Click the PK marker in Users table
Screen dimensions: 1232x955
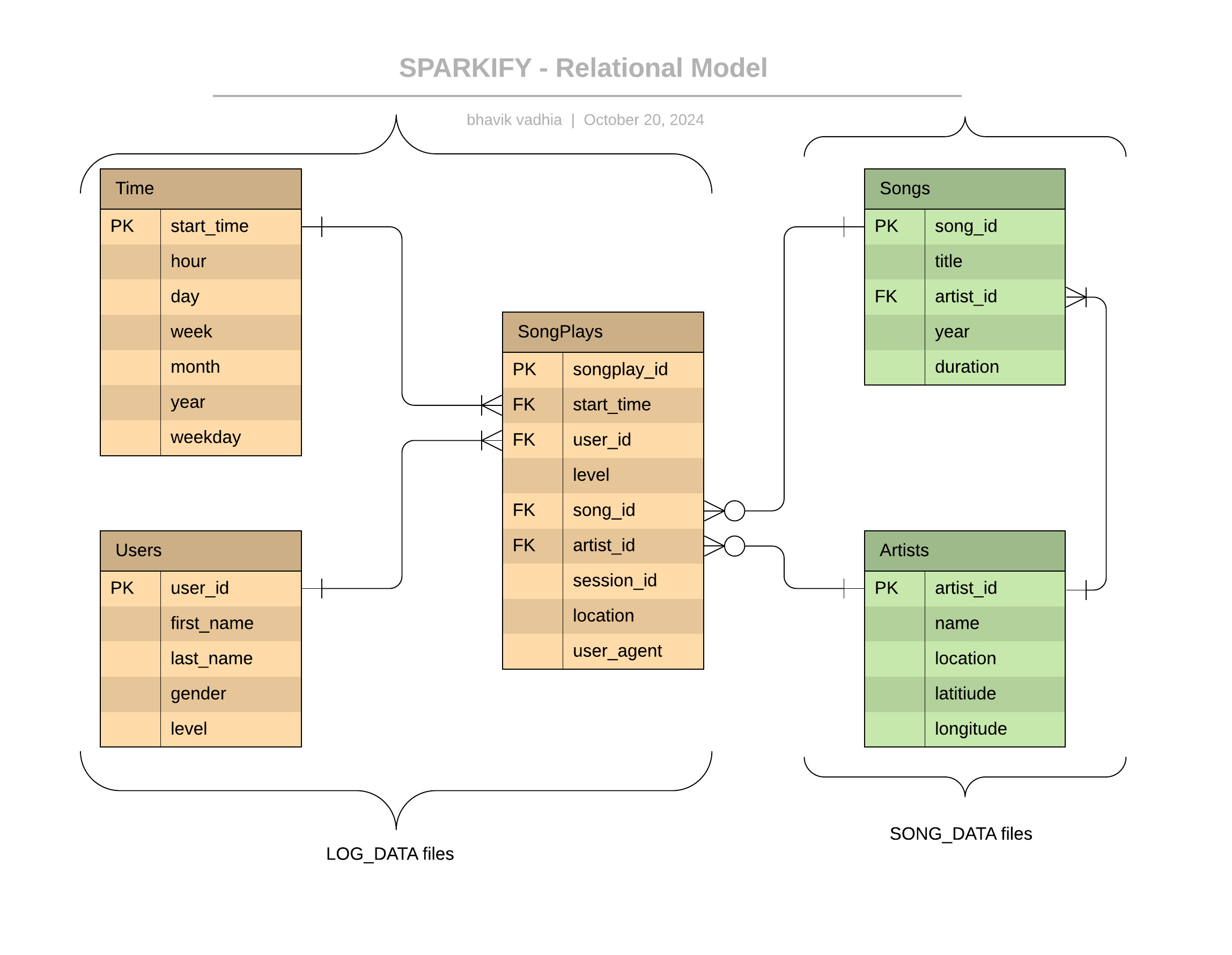tap(122, 588)
